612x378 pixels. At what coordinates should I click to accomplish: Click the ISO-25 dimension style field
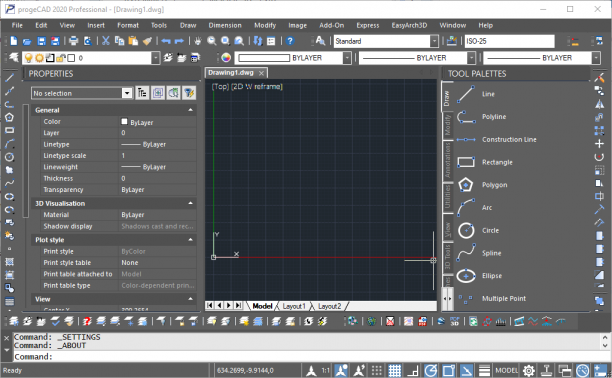coord(509,41)
